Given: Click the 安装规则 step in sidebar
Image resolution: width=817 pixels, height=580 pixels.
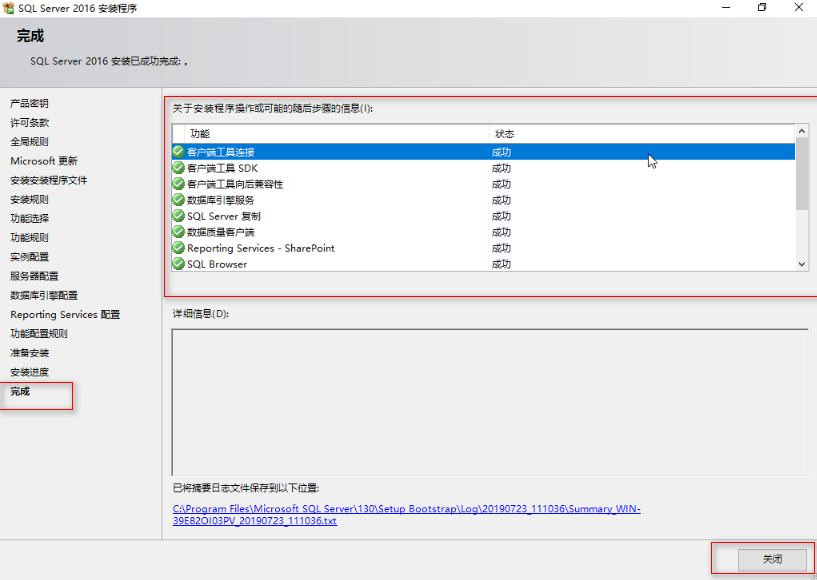Looking at the screenshot, I should click(29, 199).
